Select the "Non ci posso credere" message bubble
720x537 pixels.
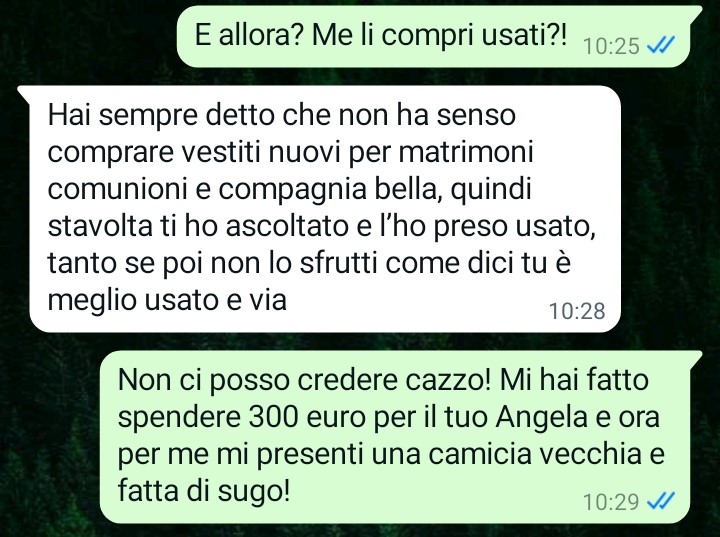pyautogui.click(x=401, y=437)
